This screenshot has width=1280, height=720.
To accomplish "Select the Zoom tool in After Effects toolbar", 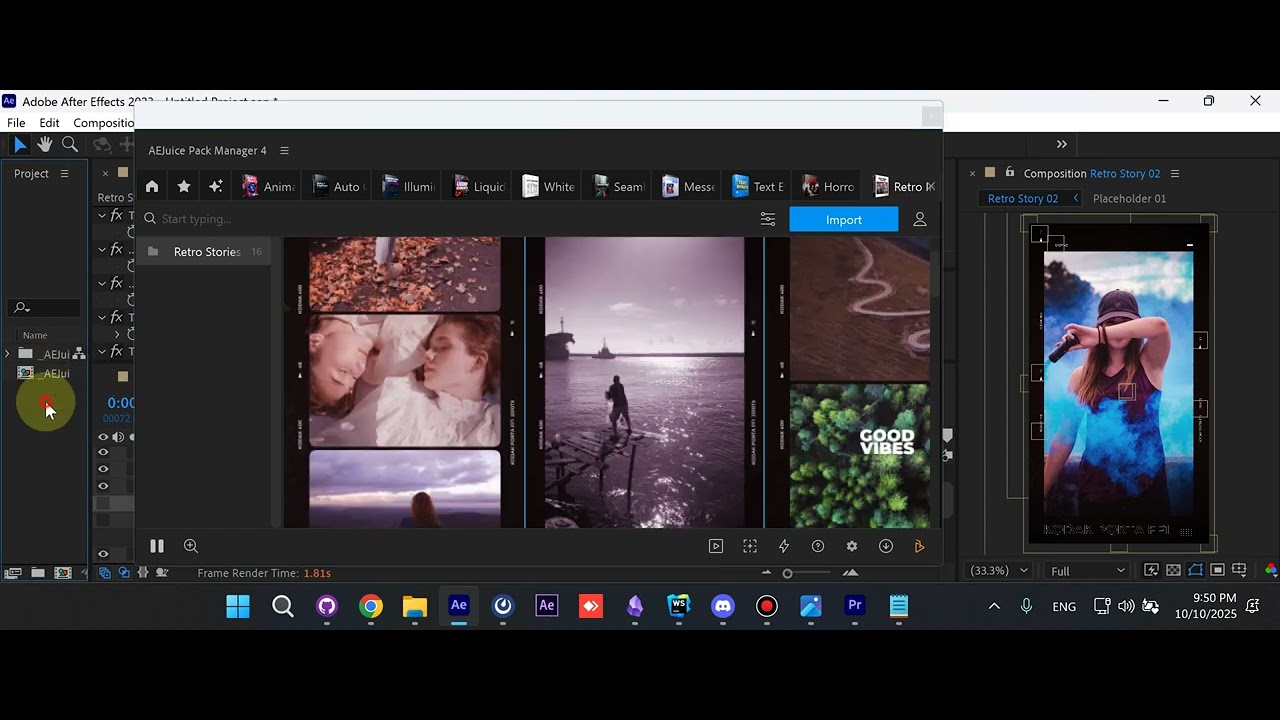I will pos(70,145).
